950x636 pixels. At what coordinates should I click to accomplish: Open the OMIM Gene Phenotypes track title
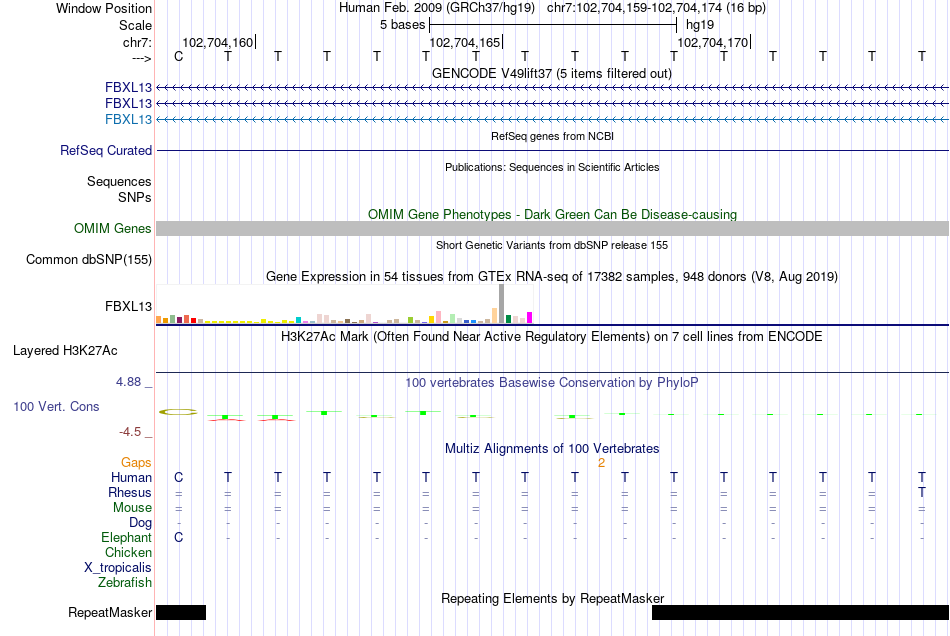(552, 214)
